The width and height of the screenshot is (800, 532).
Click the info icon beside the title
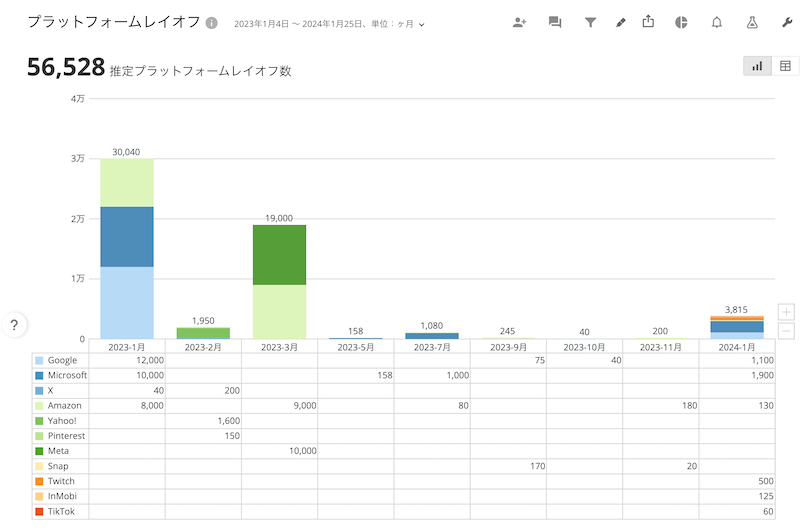[x=212, y=23]
